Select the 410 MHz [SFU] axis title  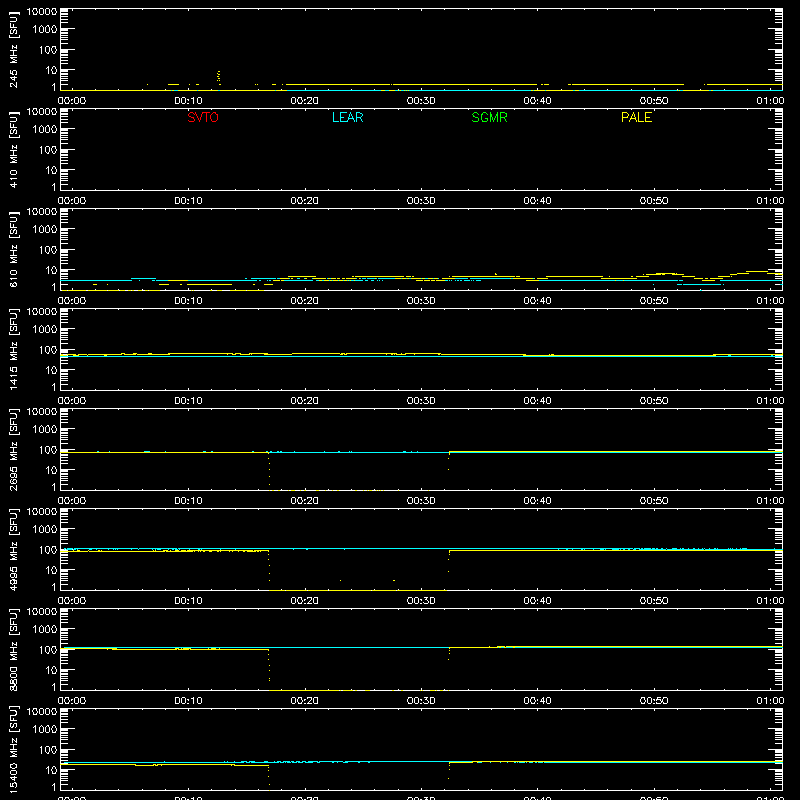[x=13, y=150]
